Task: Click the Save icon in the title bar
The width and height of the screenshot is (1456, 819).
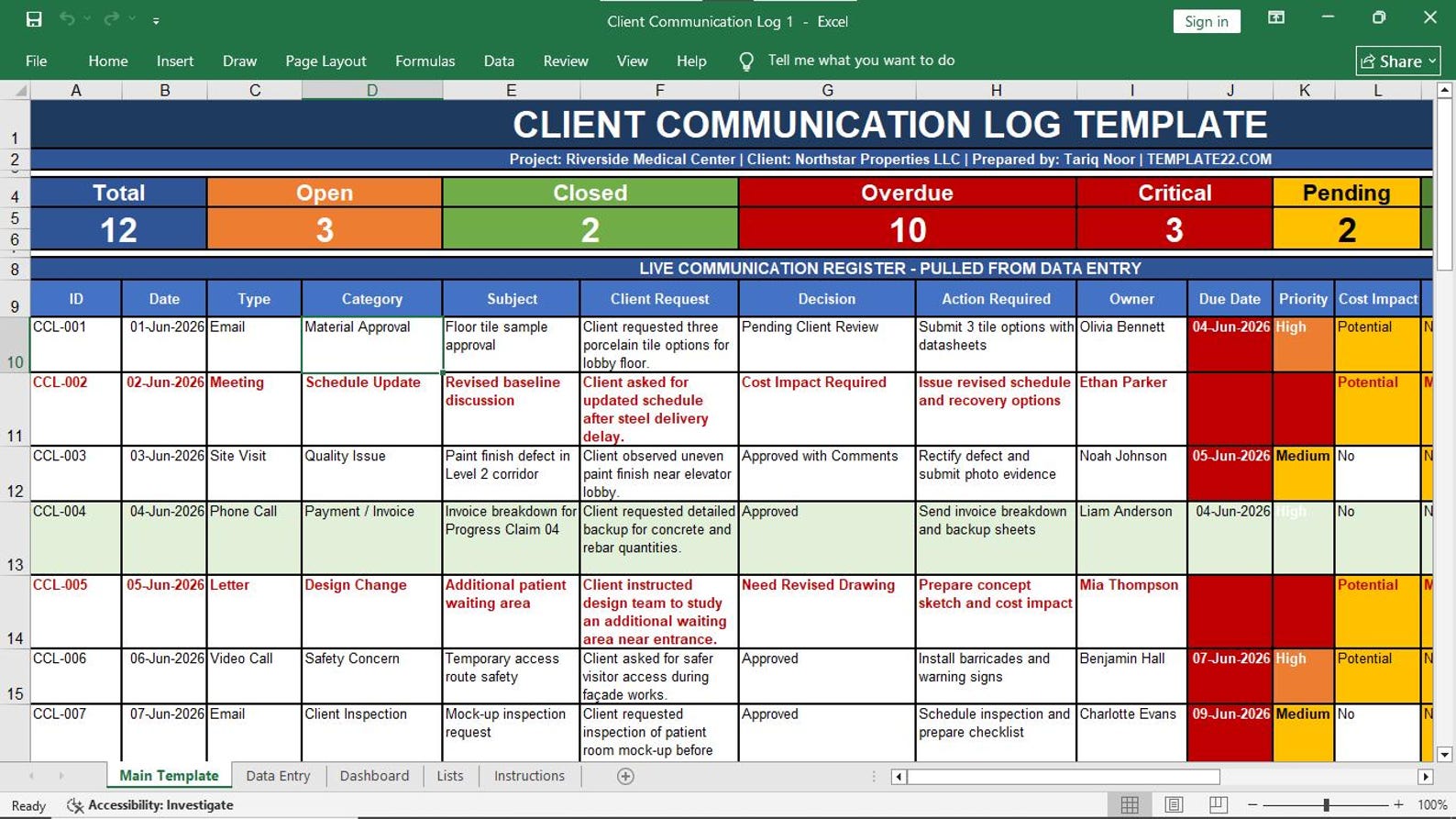Action: tap(34, 19)
